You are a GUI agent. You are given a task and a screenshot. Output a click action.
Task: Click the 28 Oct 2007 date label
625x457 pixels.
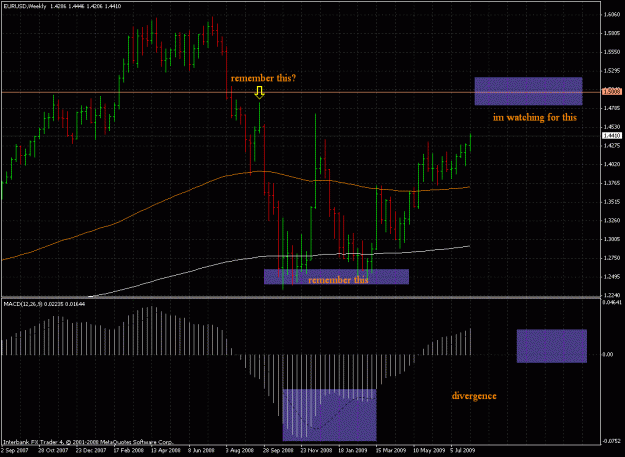51,451
